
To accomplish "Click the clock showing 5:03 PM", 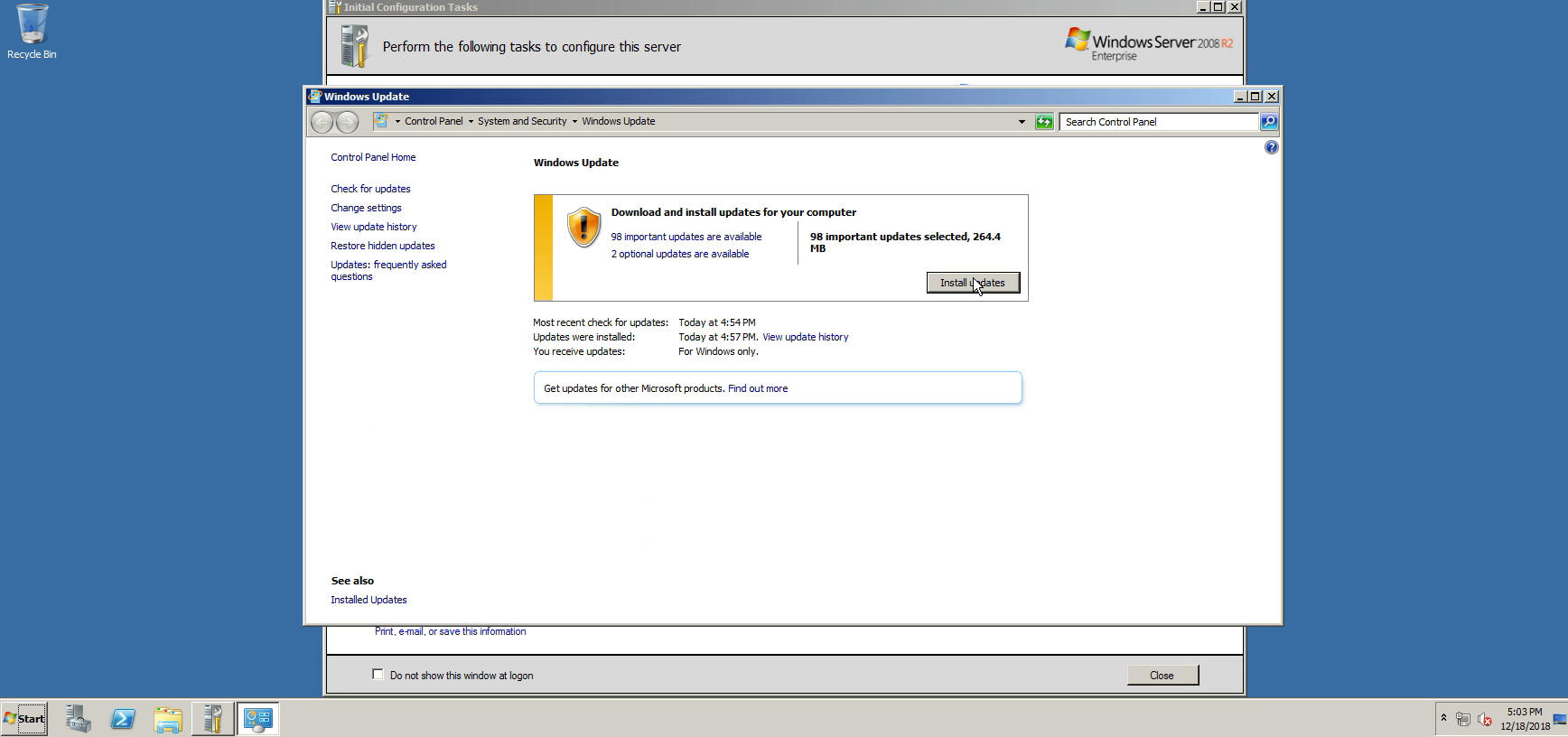I will pyautogui.click(x=1525, y=712).
